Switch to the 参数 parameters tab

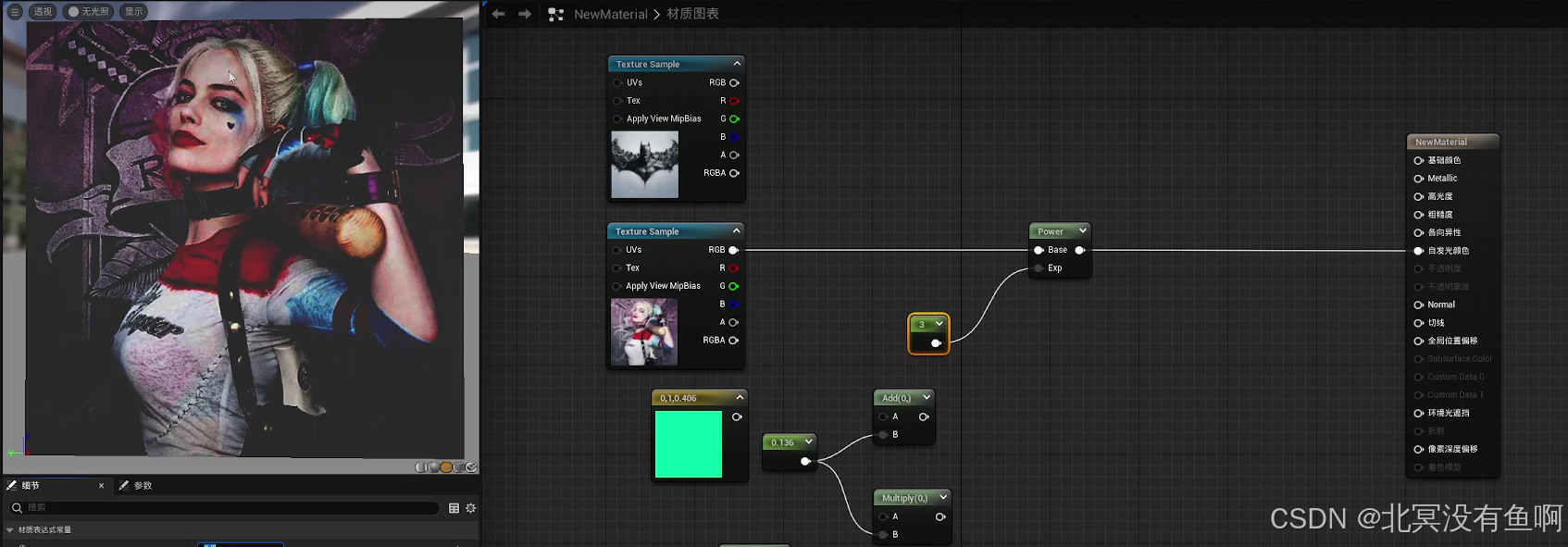(x=136, y=485)
